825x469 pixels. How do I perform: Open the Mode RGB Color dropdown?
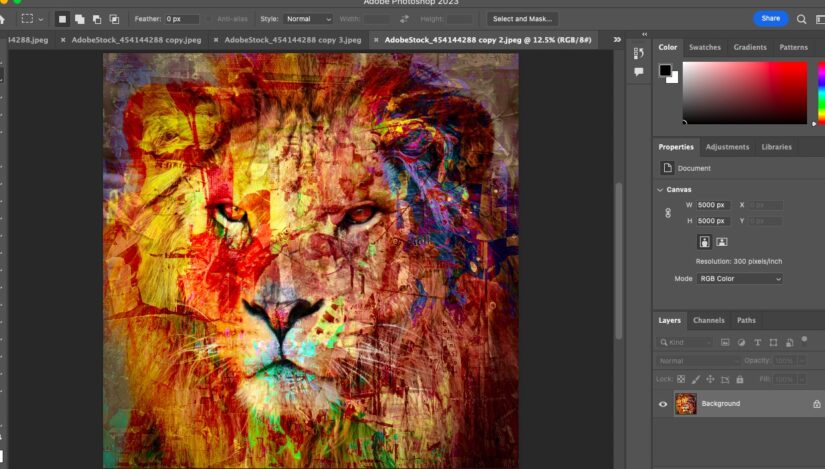[739, 278]
